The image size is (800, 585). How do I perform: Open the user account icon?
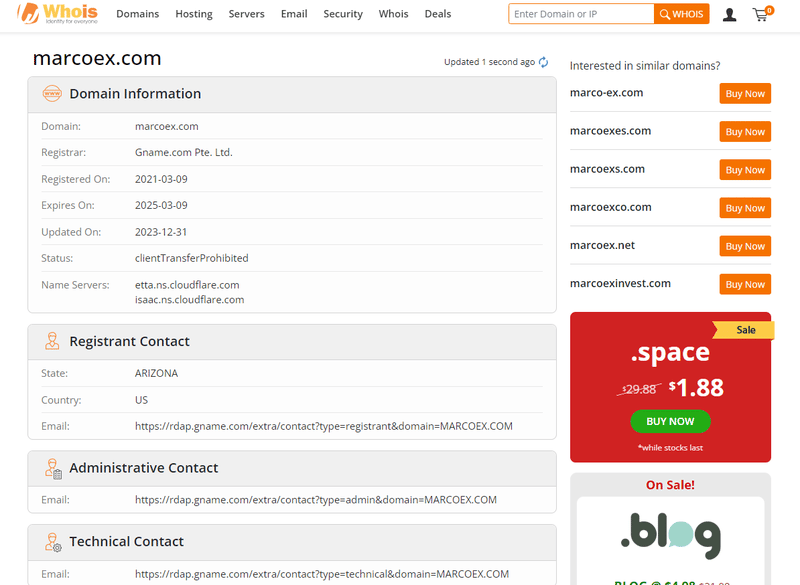click(730, 15)
